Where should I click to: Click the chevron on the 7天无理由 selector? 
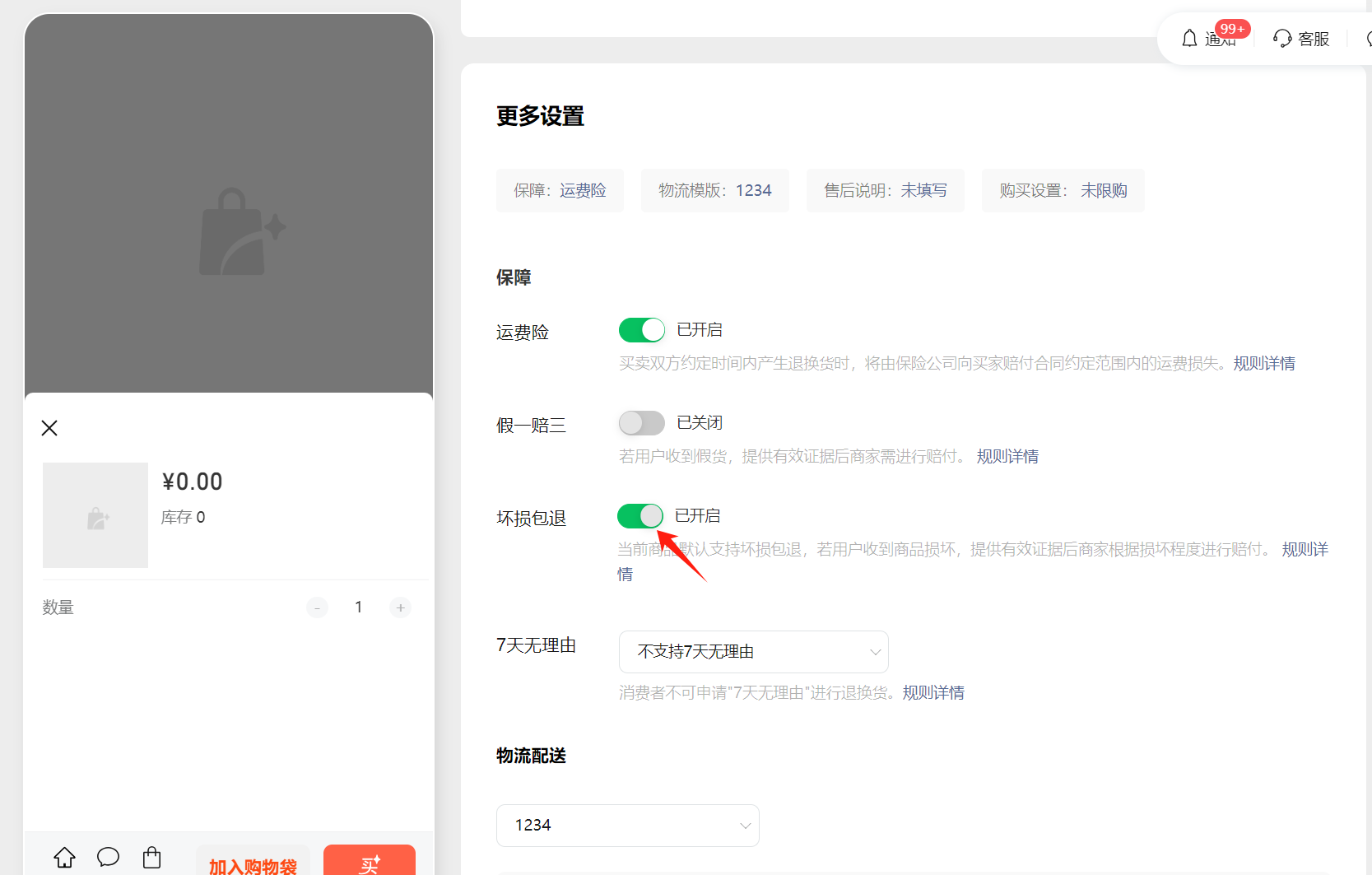coord(875,651)
